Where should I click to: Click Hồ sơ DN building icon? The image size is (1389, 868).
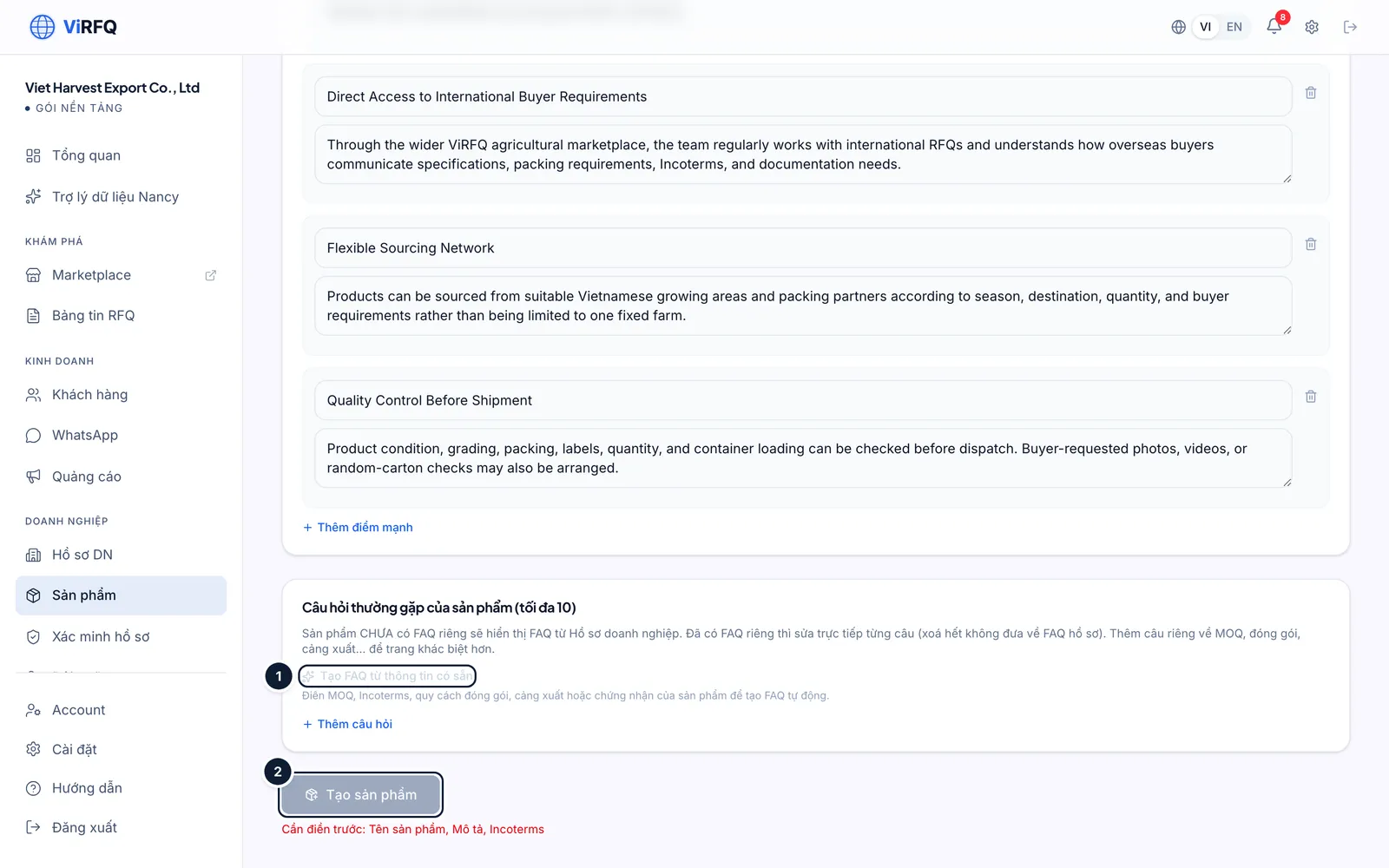(x=33, y=555)
